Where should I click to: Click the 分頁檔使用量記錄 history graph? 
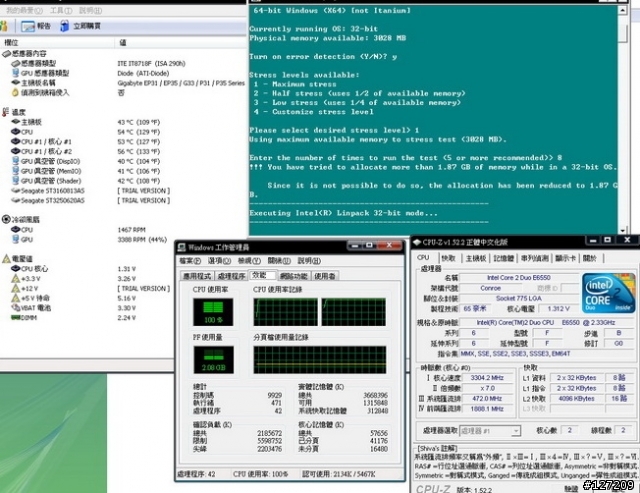[320, 360]
